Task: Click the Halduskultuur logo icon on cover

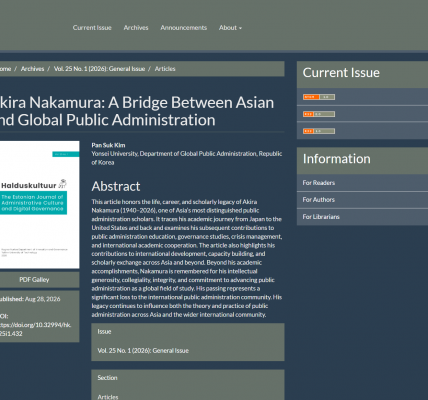Action: point(62,183)
